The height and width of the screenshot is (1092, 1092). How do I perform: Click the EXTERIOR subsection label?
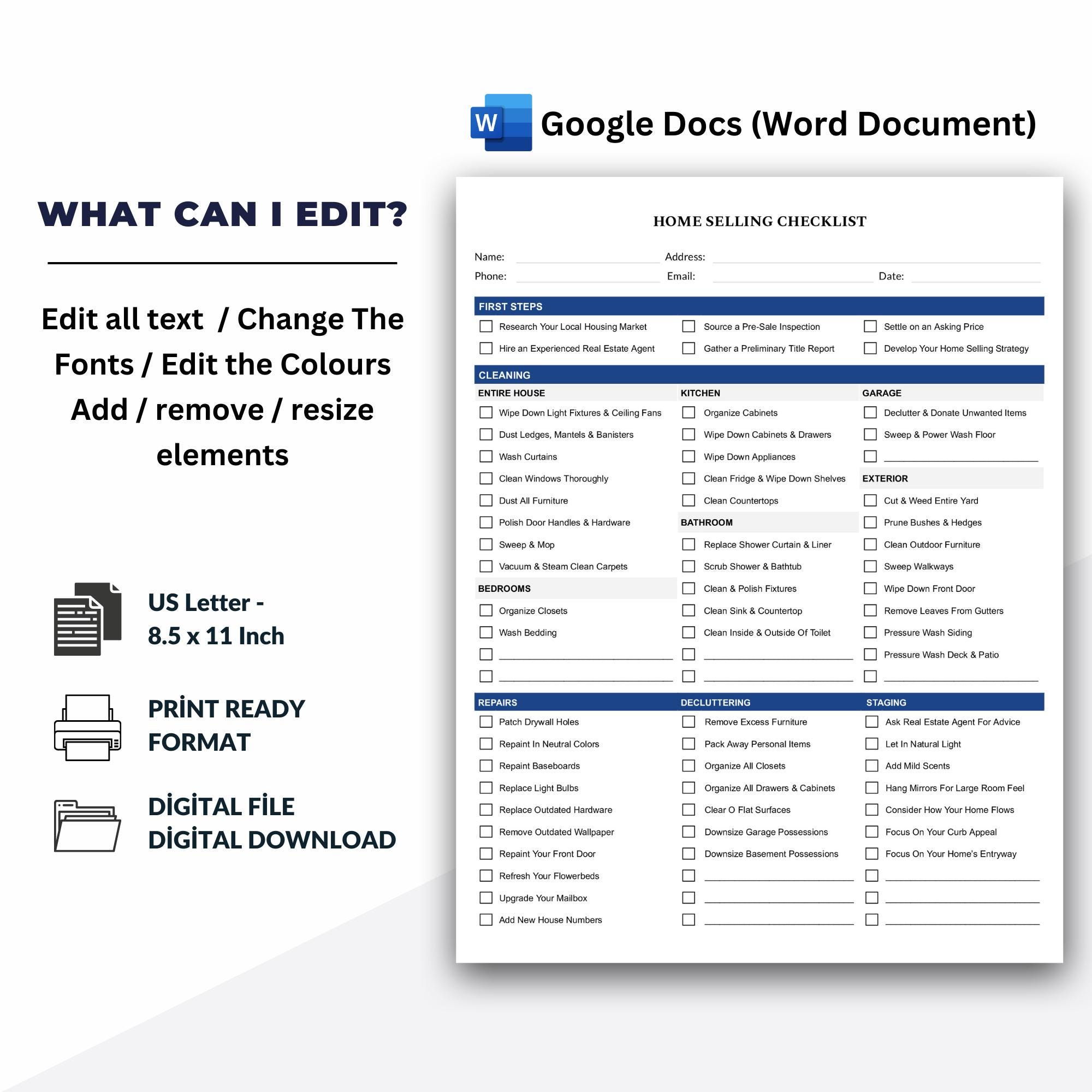[885, 478]
